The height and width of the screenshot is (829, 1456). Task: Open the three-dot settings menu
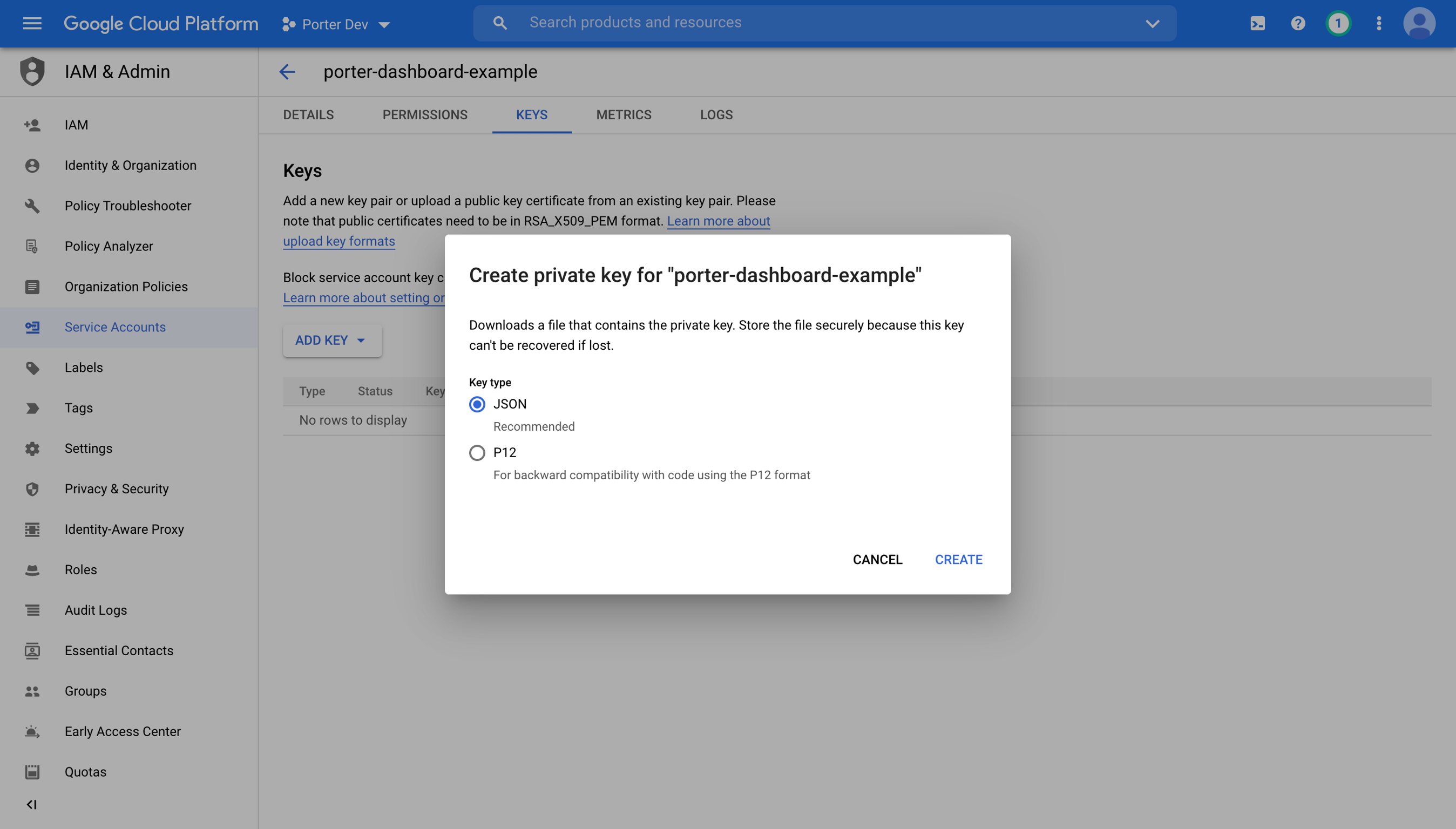click(1379, 23)
